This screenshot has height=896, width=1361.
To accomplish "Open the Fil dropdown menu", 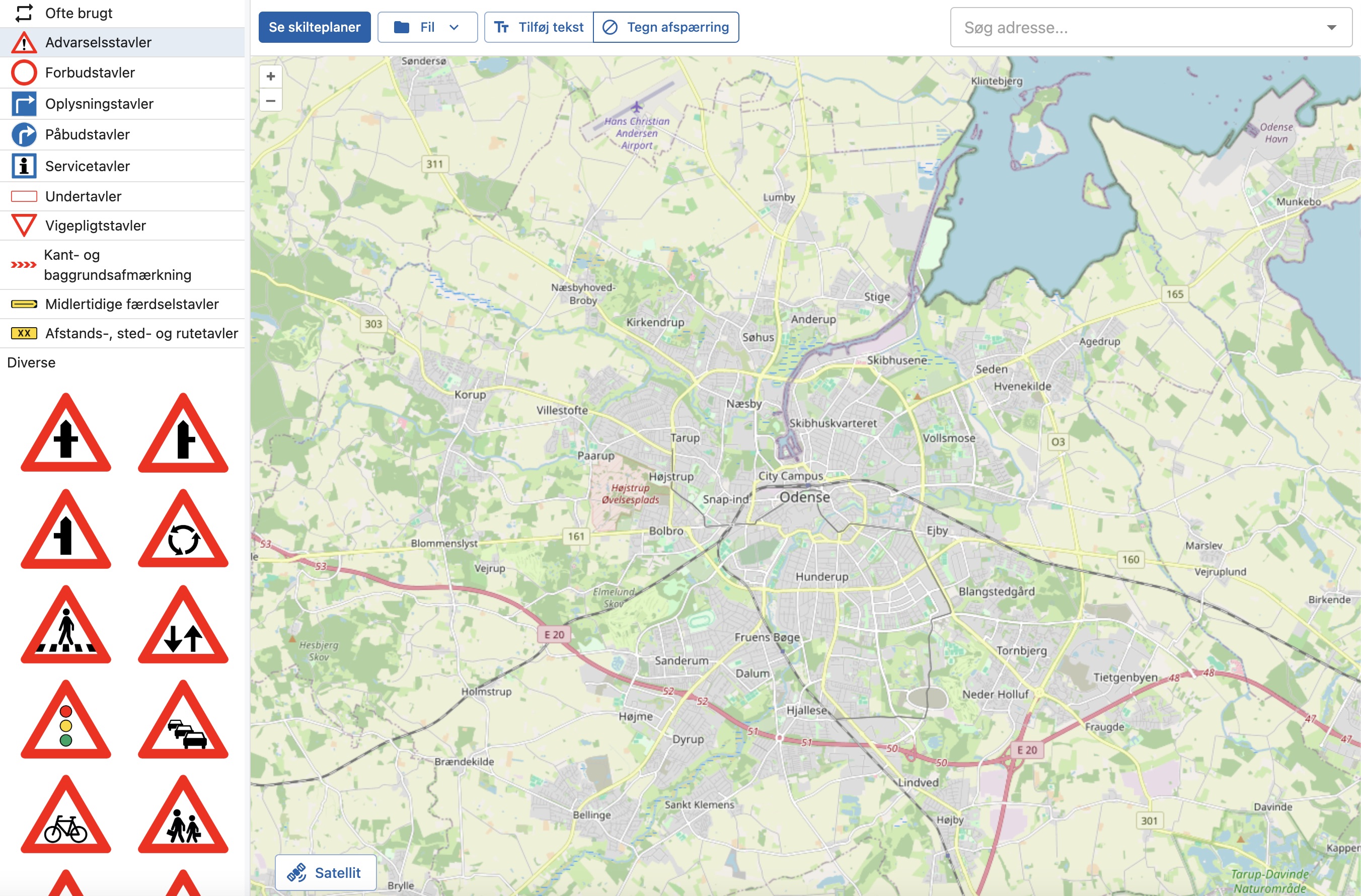I will click(x=427, y=27).
